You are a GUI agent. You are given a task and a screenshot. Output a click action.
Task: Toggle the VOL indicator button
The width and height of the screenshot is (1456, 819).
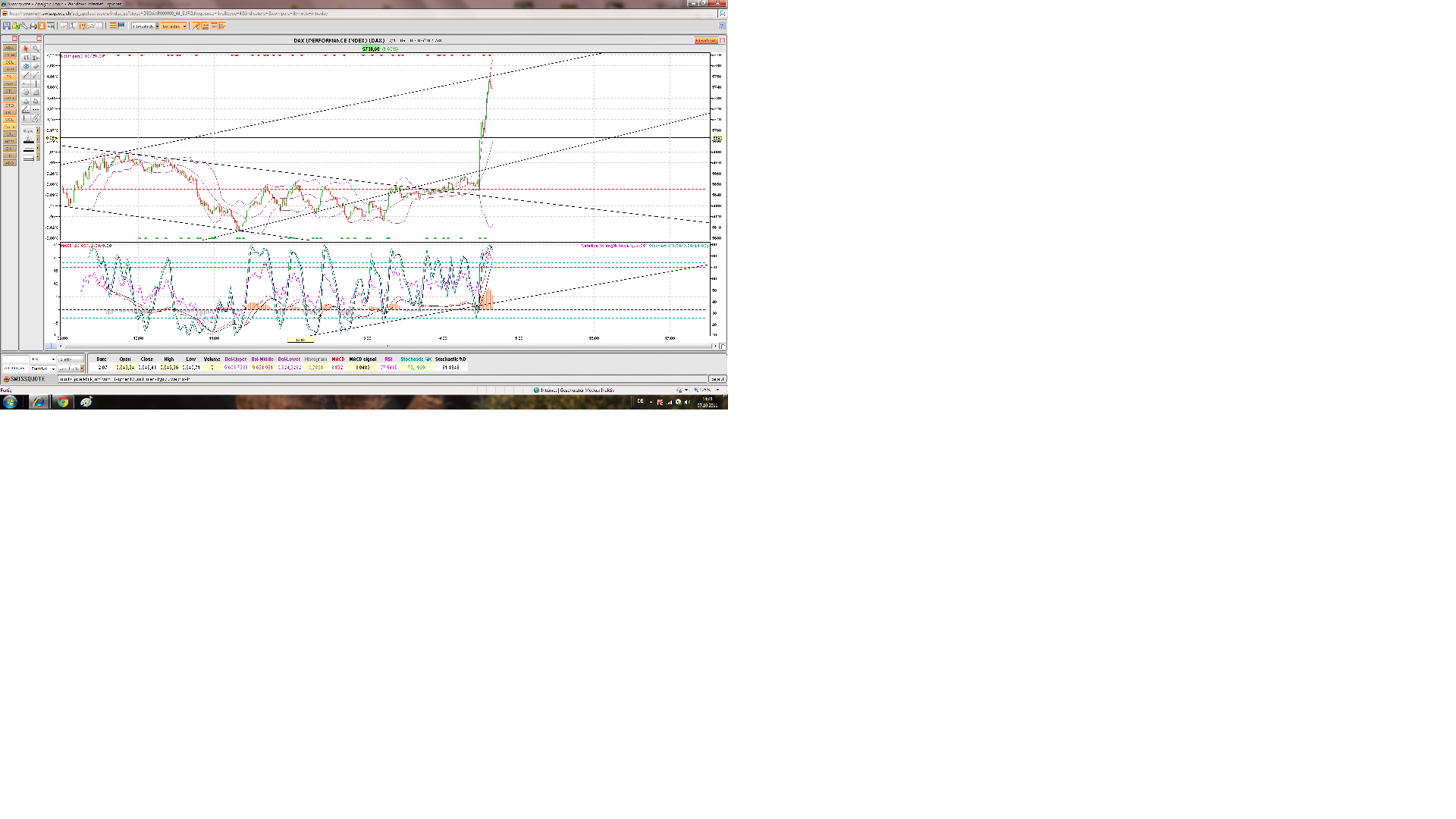[x=10, y=120]
